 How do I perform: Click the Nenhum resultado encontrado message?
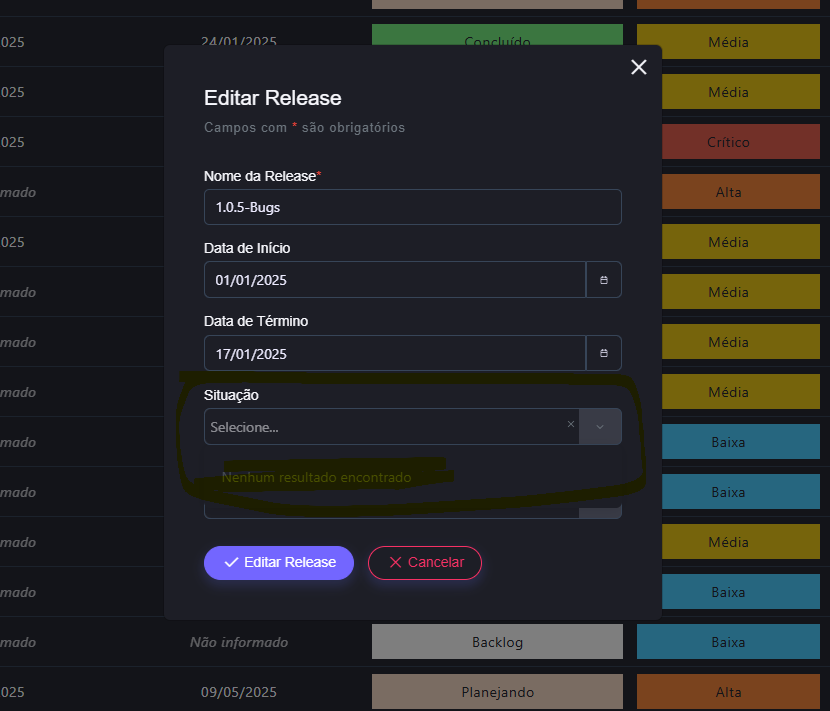click(316, 477)
